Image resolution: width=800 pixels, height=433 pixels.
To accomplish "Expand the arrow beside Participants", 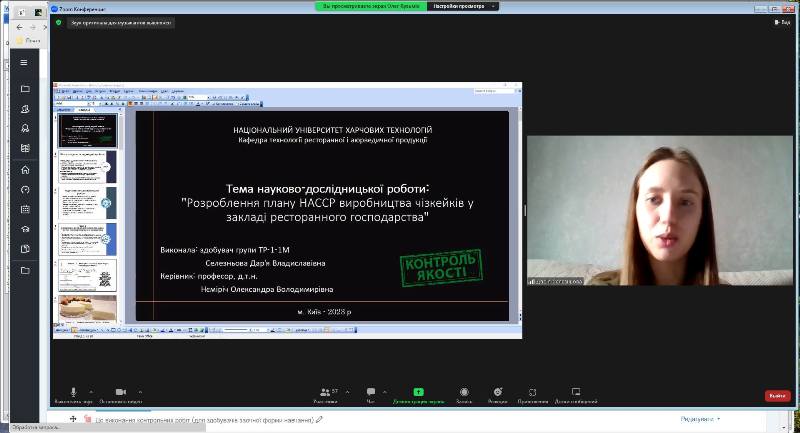I will click(x=347, y=392).
